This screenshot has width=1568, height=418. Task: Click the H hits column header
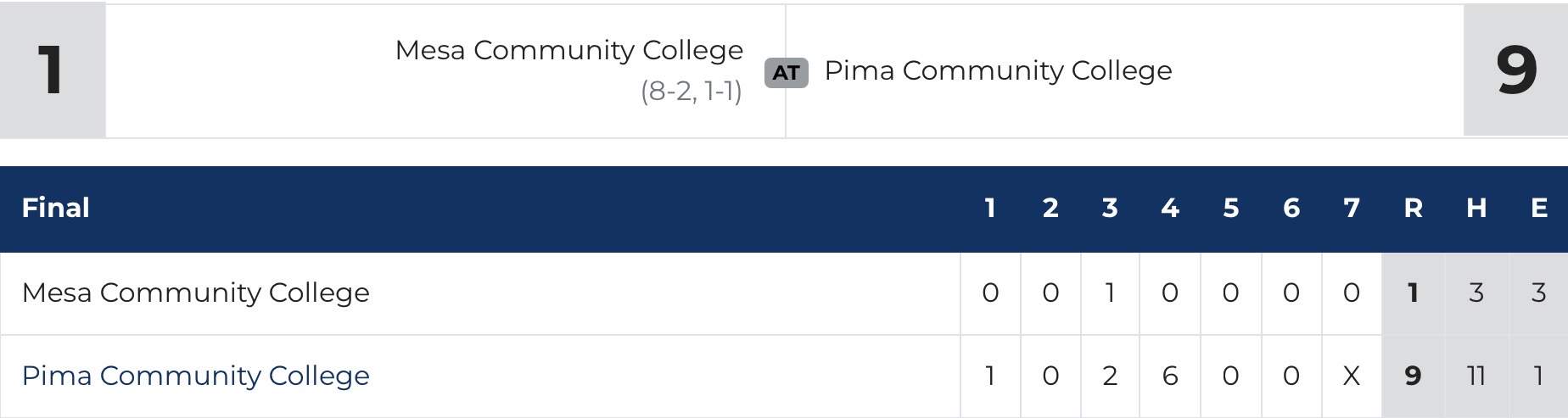(x=1476, y=209)
